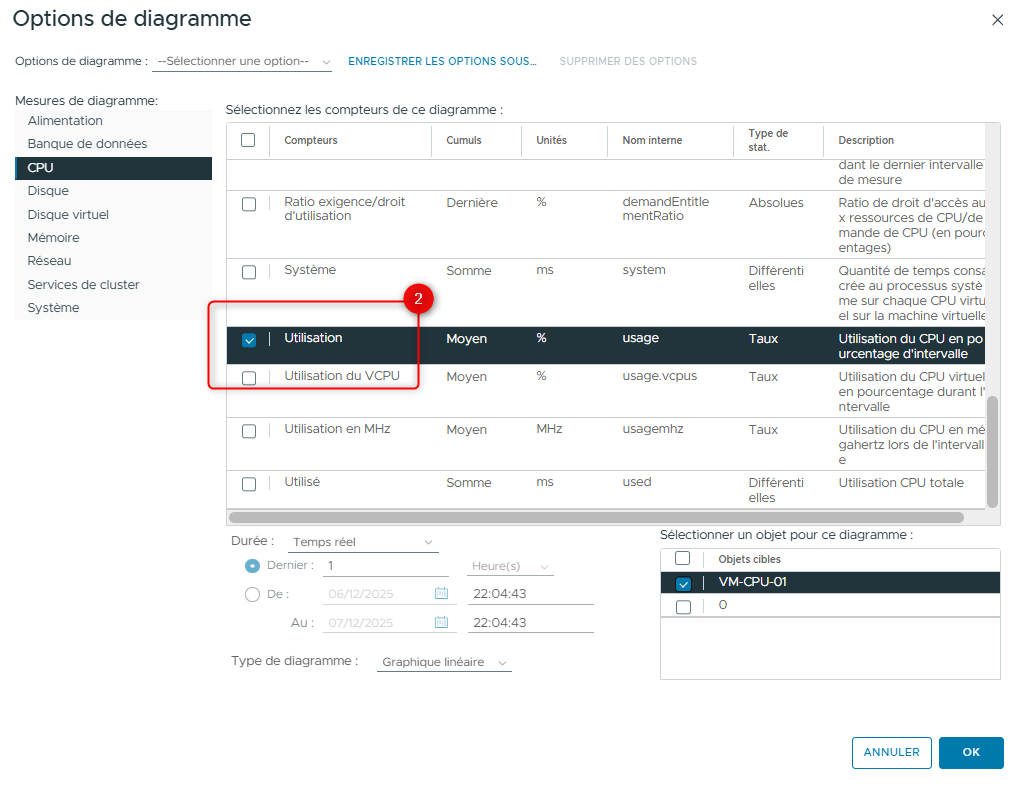Choose Disque virtuel measure category
Screen dimensions: 1020x792
point(68,214)
